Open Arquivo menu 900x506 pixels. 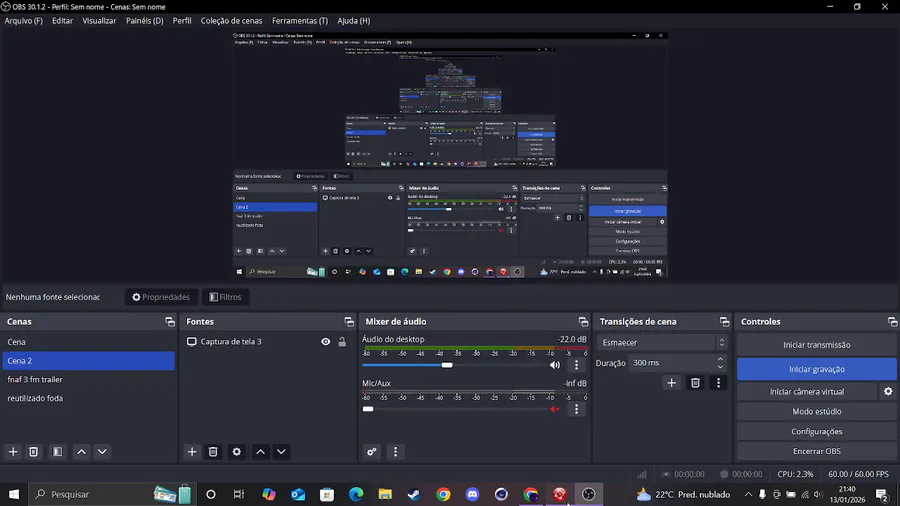click(24, 21)
